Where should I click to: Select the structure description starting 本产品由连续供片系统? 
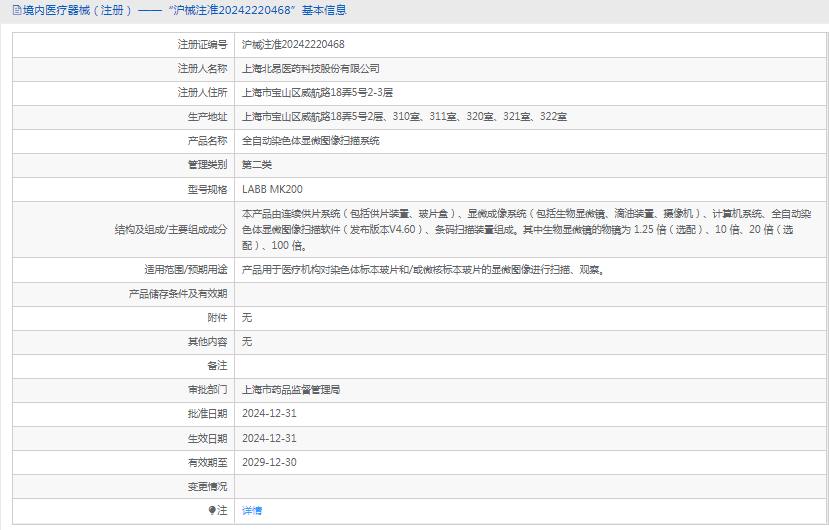pos(527,230)
